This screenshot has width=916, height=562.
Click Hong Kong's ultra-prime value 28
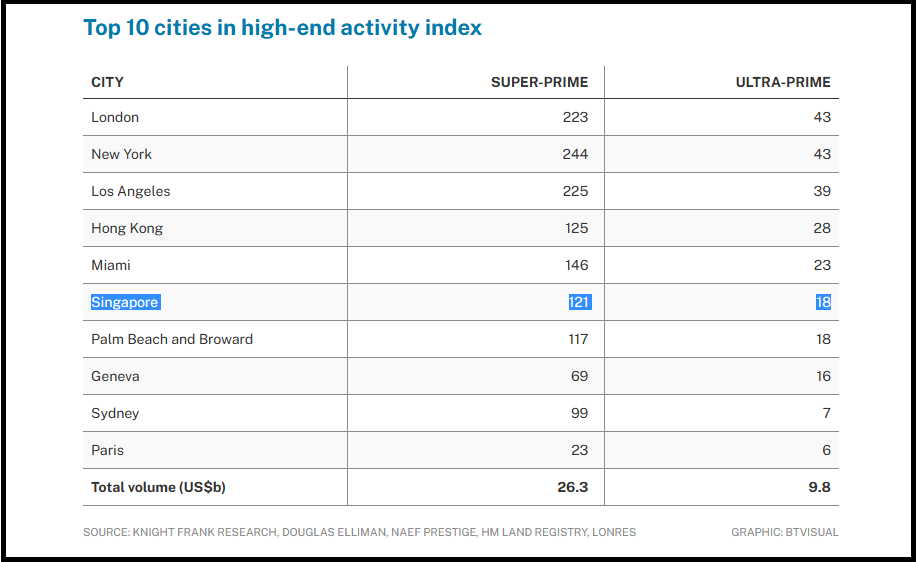pyautogui.click(x=821, y=228)
